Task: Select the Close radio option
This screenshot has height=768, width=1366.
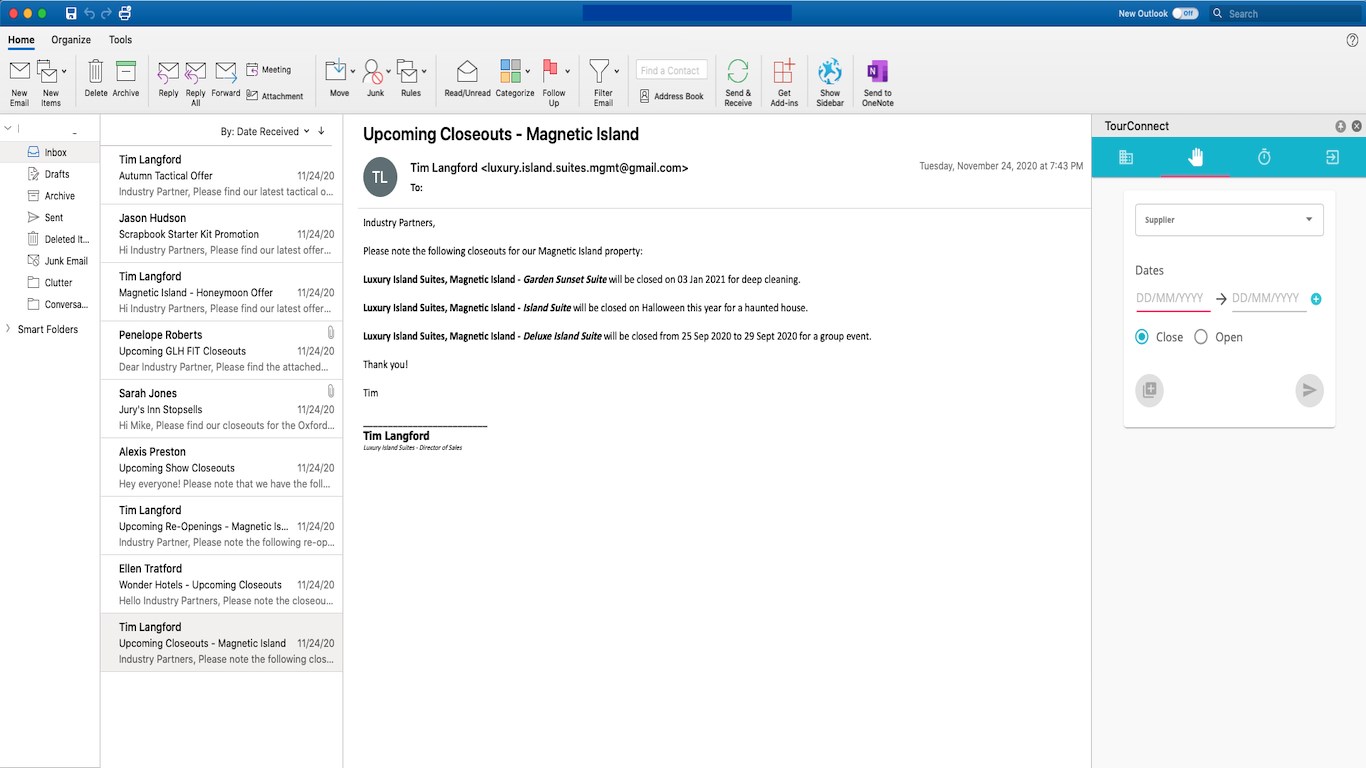Action: 1142,337
